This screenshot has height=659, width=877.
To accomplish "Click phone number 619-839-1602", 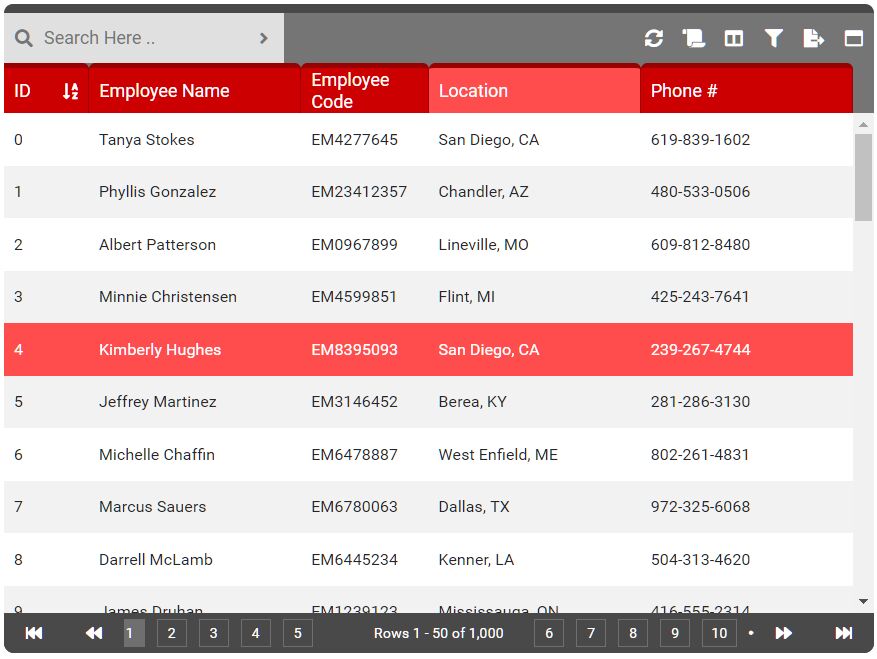I will (x=700, y=139).
